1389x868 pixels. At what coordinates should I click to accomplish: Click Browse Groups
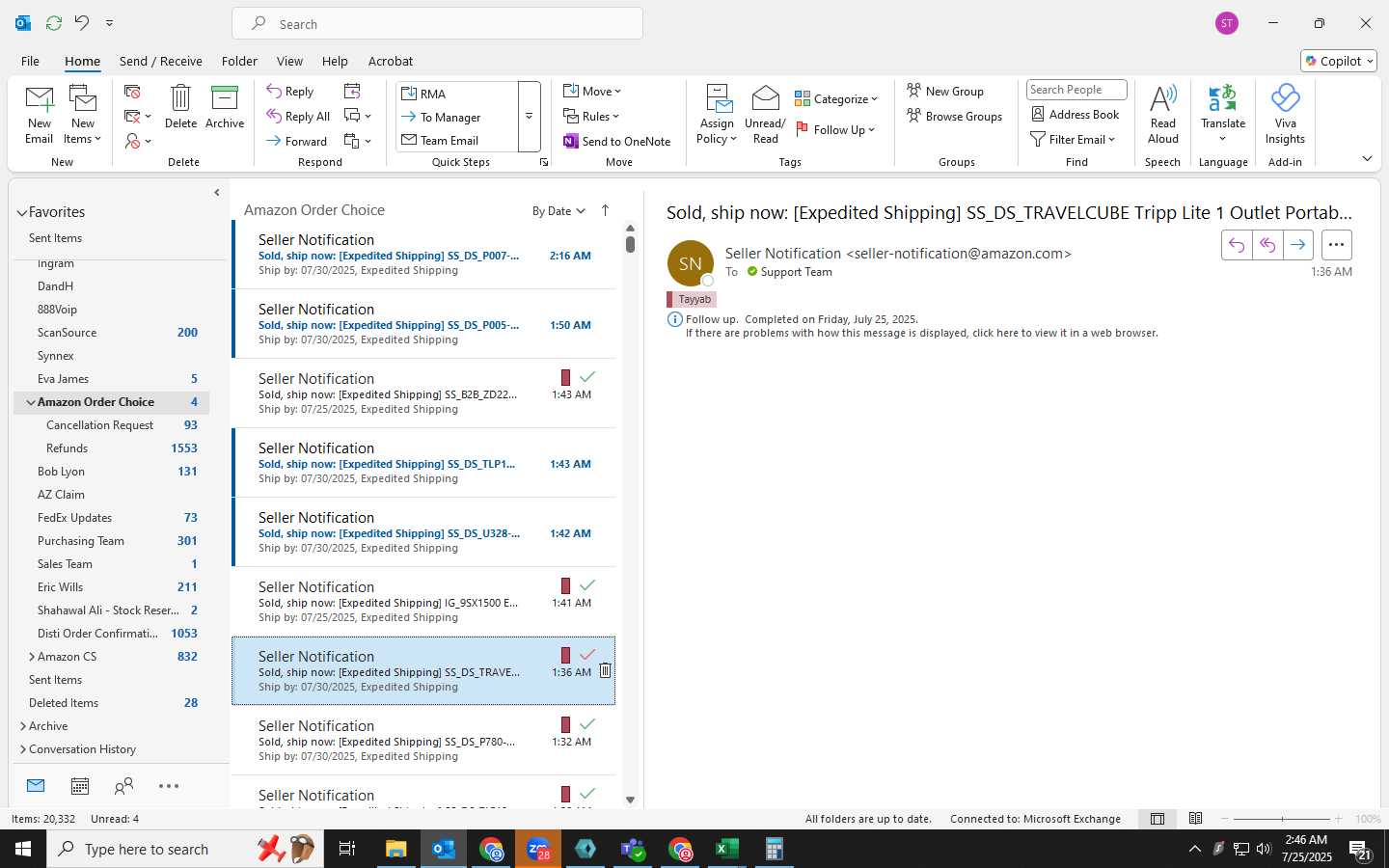[x=955, y=117]
